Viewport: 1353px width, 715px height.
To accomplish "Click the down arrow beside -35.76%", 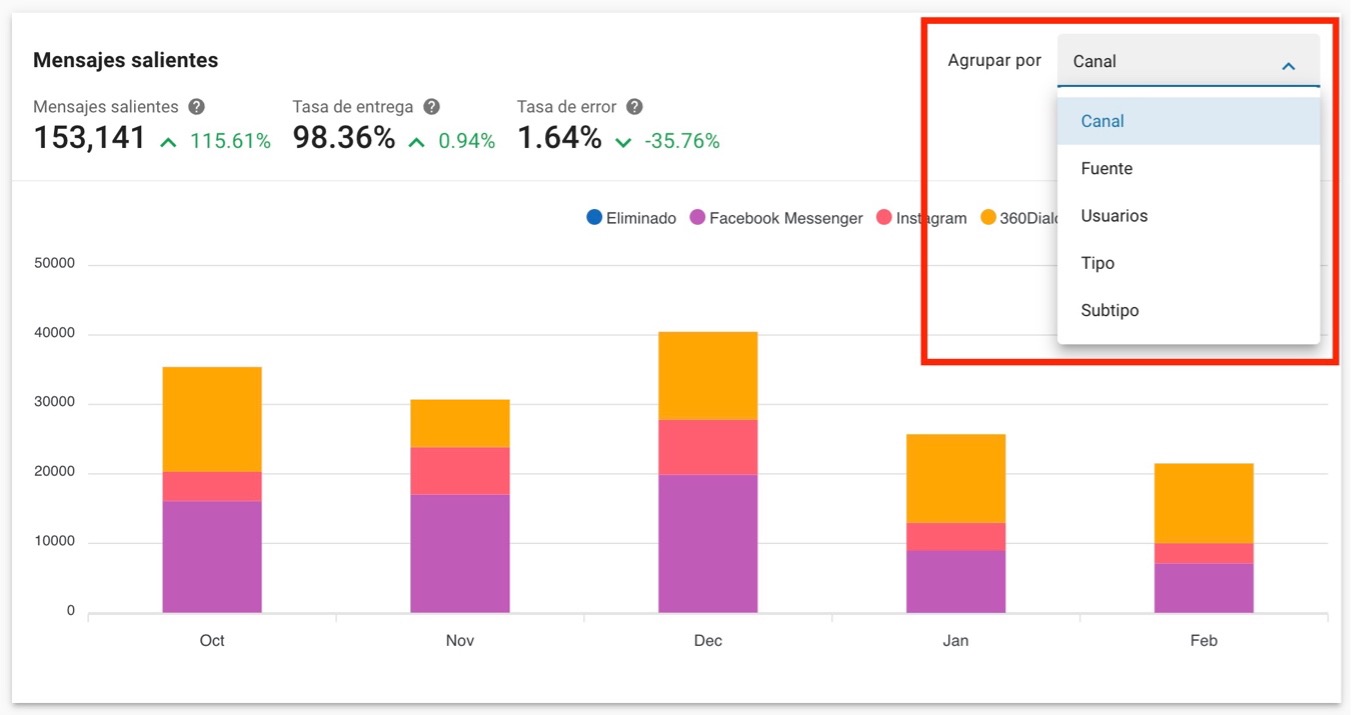I will pos(624,142).
